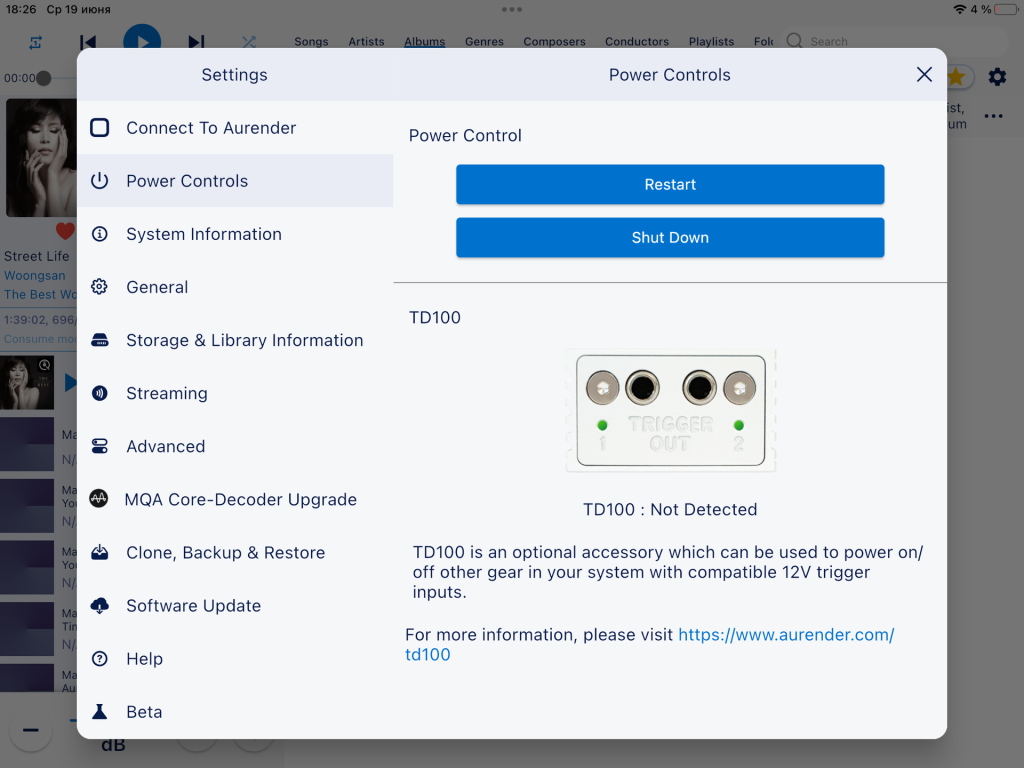Viewport: 1024px width, 768px height.
Task: Open the Beta settings
Action: 235,712
